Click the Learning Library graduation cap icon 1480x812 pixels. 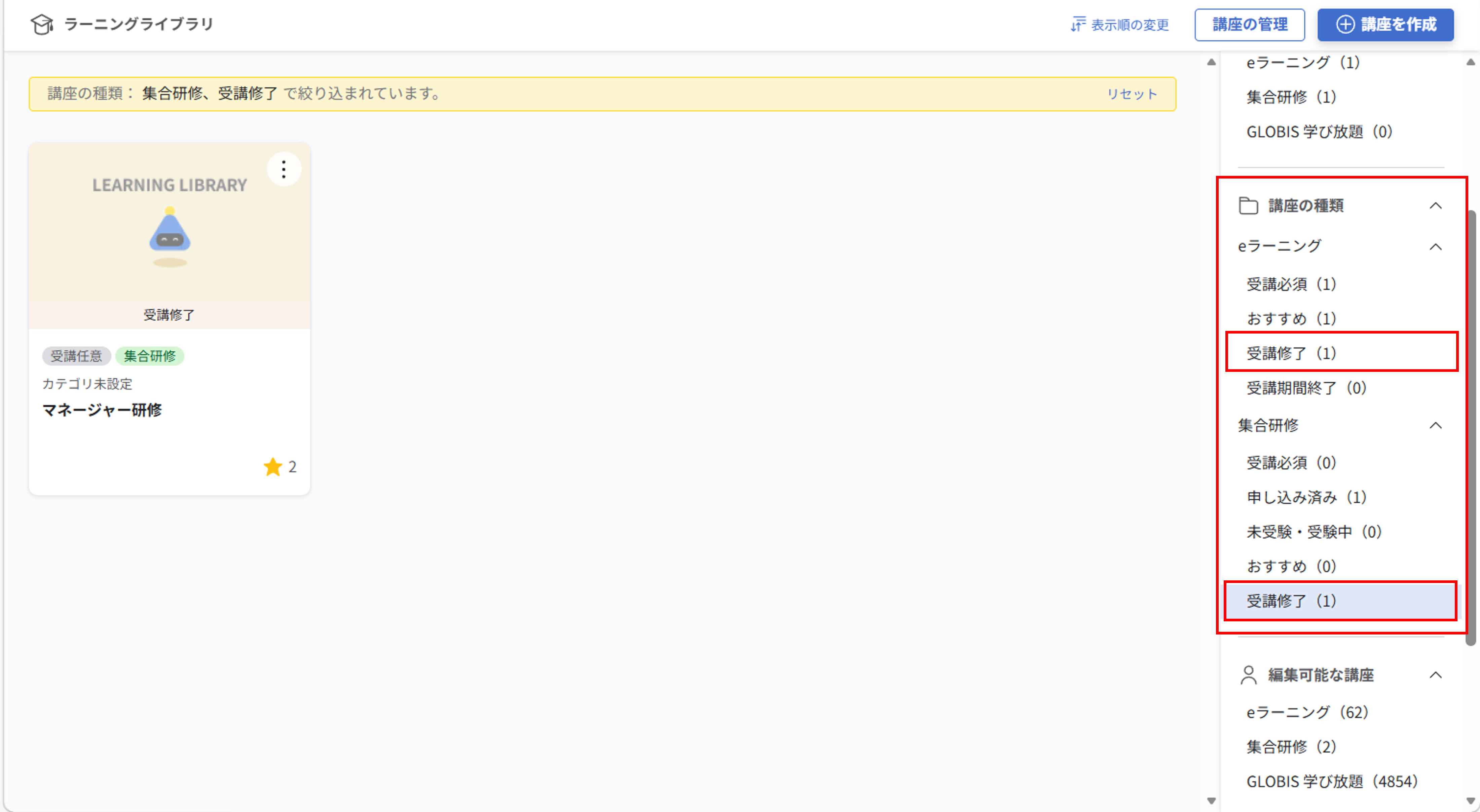click(x=42, y=24)
